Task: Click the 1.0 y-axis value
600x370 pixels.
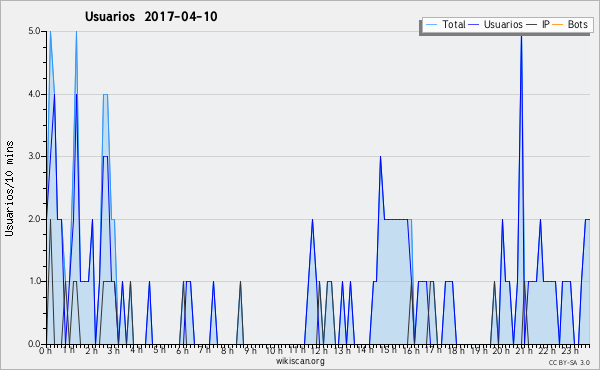Action: coord(34,281)
